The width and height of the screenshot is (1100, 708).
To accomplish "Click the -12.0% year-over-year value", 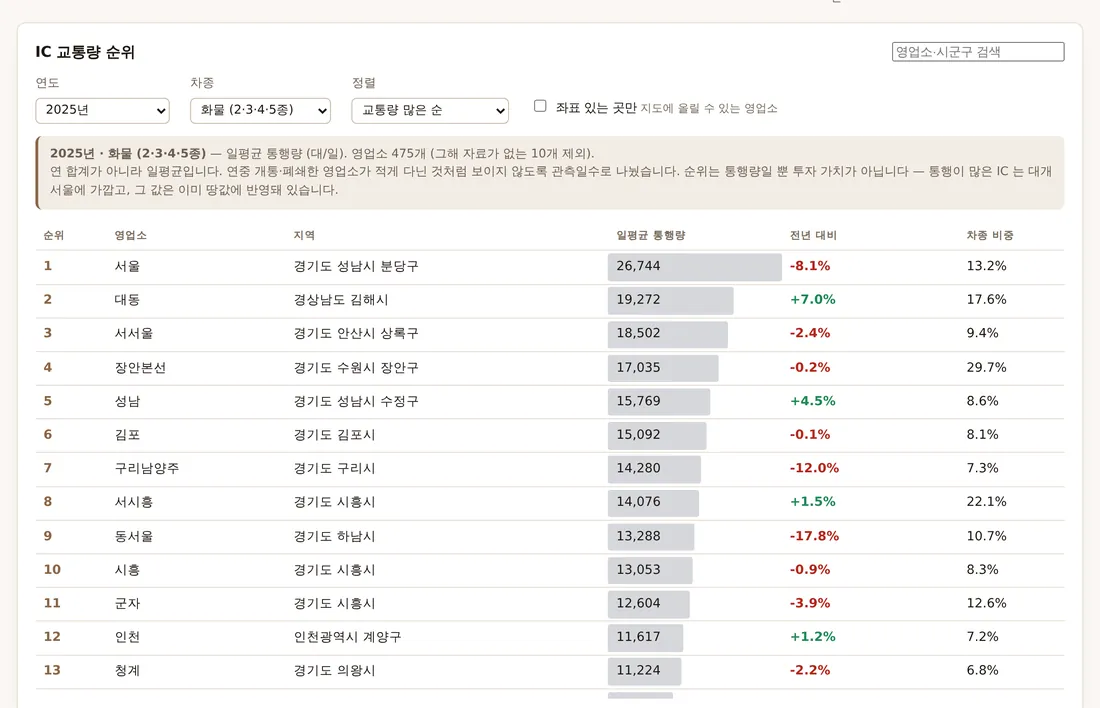I will [x=814, y=468].
